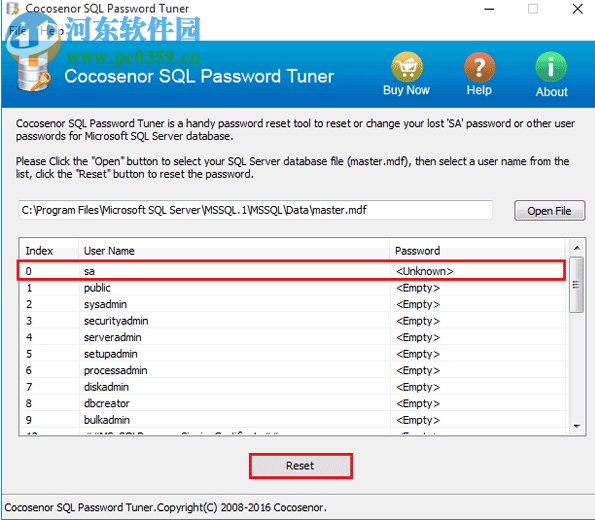This screenshot has width=595, height=520.
Task: Open the File menu
Action: tap(17, 30)
